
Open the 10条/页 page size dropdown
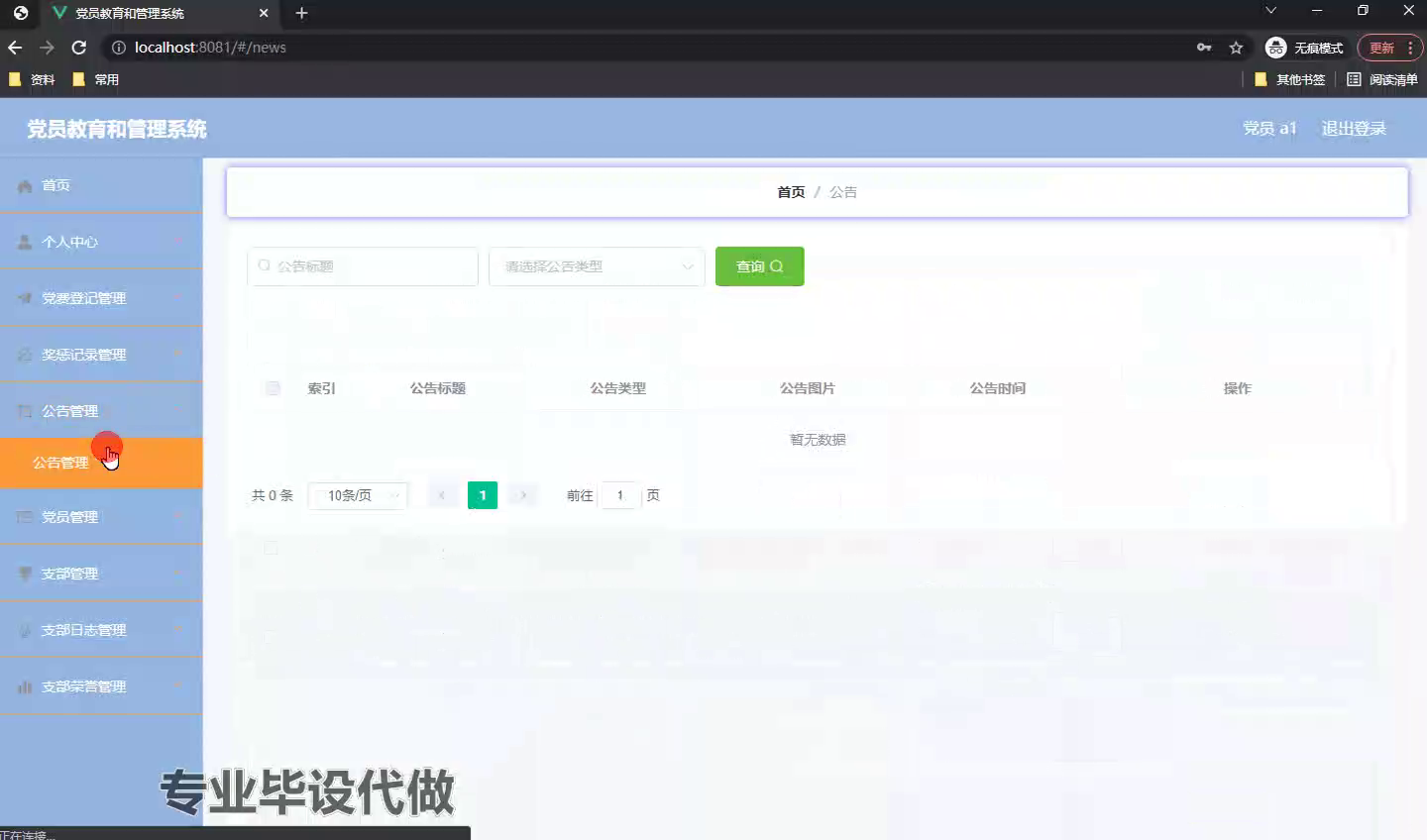358,495
